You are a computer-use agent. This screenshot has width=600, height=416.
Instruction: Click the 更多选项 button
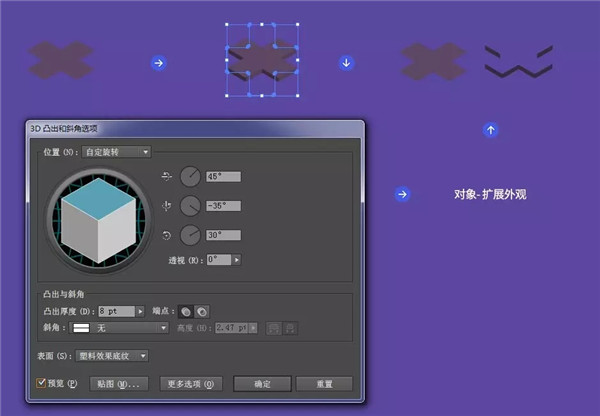point(191,384)
